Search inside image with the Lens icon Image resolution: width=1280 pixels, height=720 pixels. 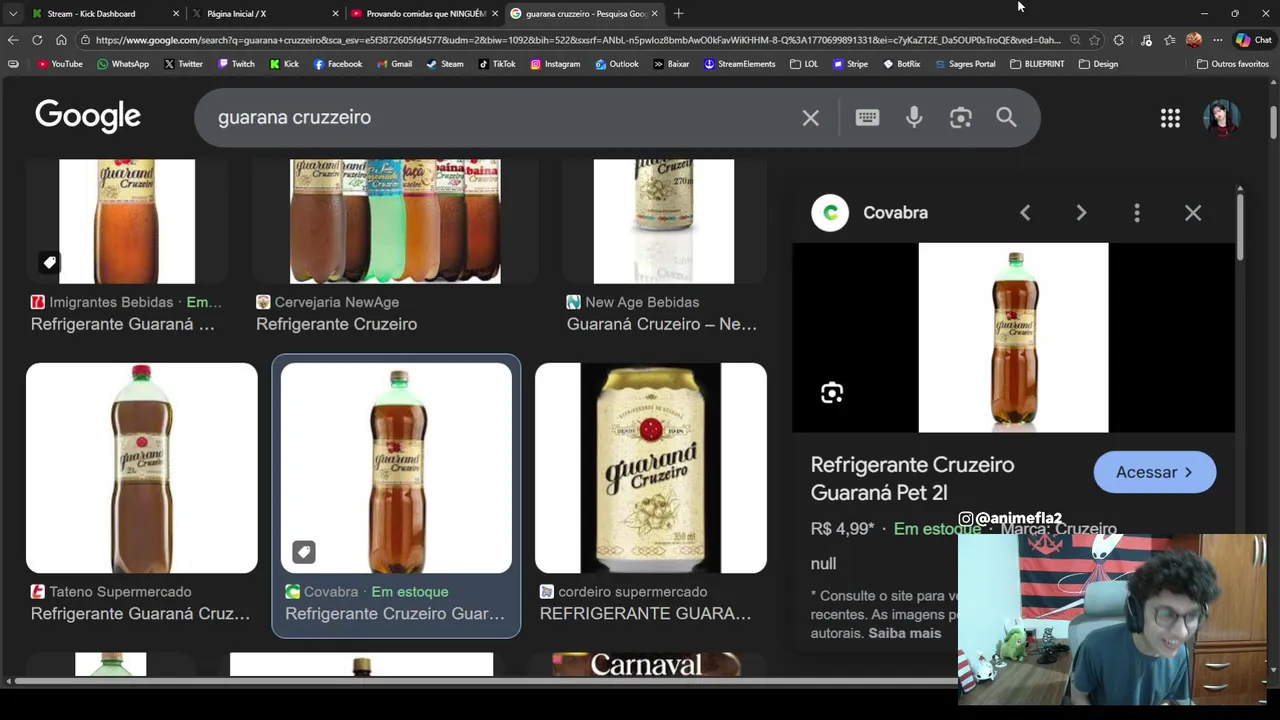coord(832,393)
